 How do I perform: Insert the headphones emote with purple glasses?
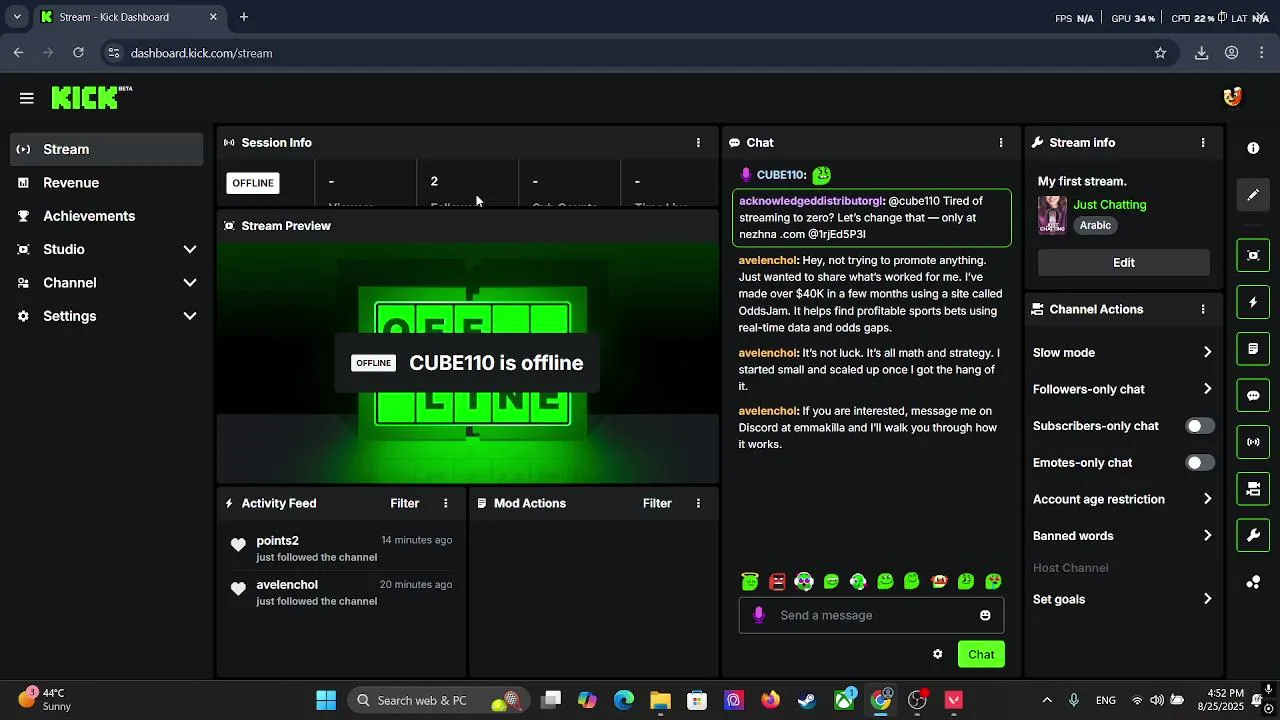pyautogui.click(x=804, y=581)
